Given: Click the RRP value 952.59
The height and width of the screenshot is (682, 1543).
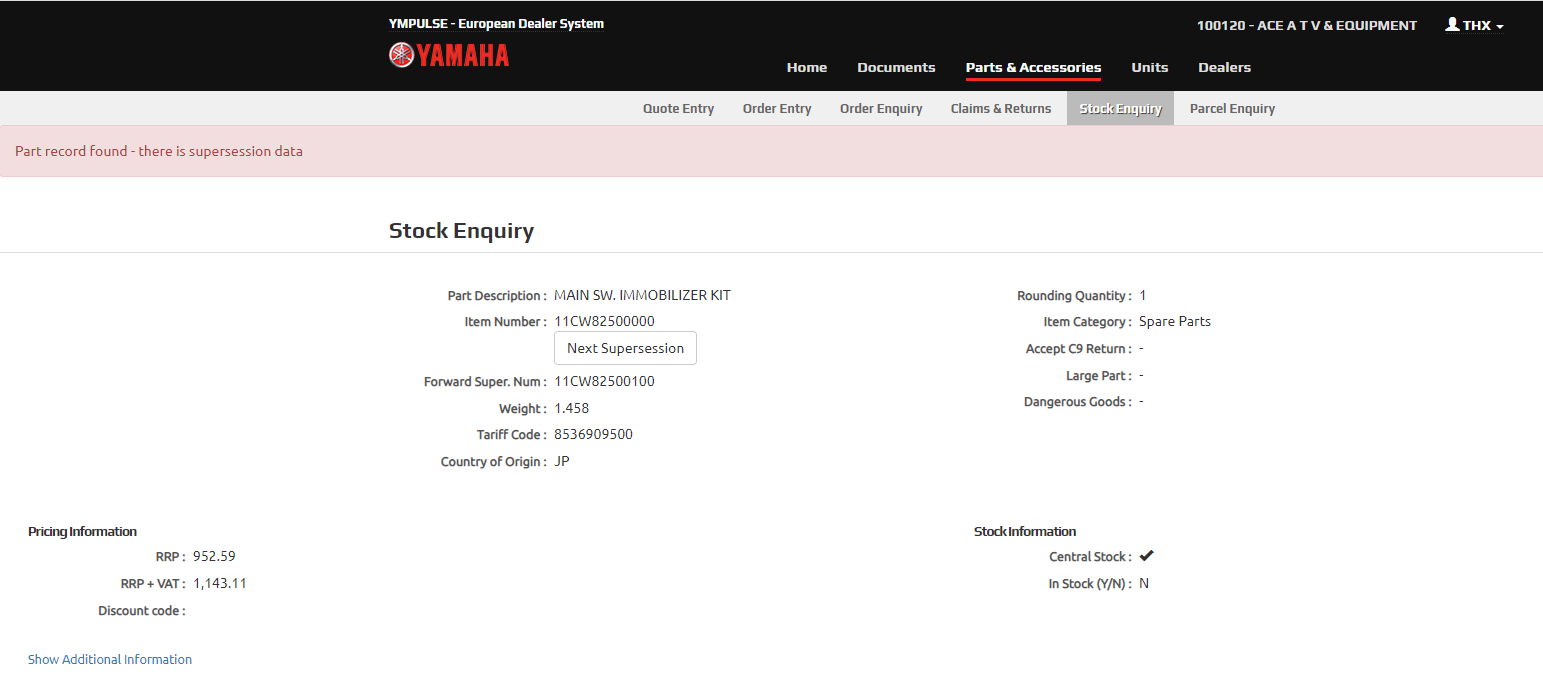Looking at the screenshot, I should tap(214, 556).
